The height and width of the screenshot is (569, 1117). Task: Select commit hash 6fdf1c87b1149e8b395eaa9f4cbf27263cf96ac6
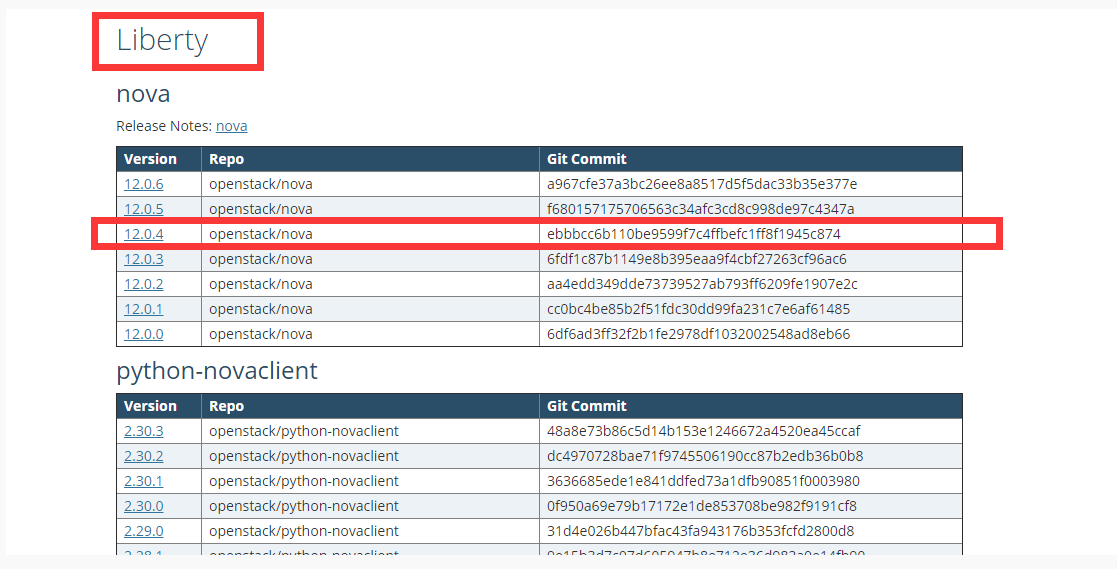coord(697,259)
